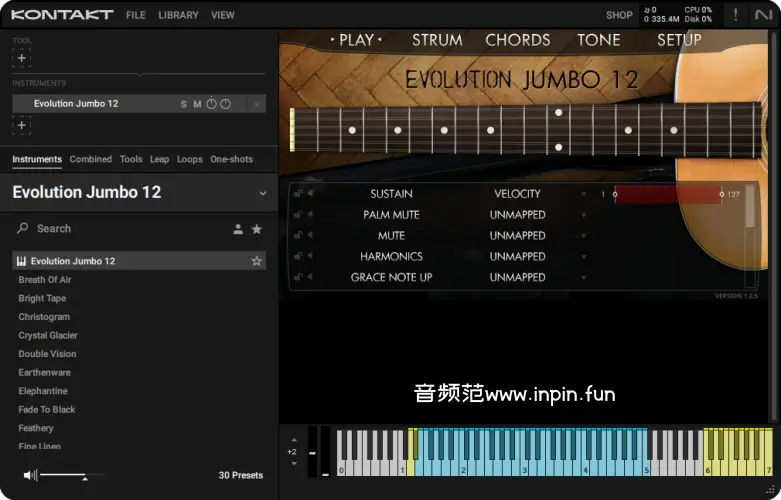Open the SHOP link
The image size is (781, 500).
click(x=619, y=15)
